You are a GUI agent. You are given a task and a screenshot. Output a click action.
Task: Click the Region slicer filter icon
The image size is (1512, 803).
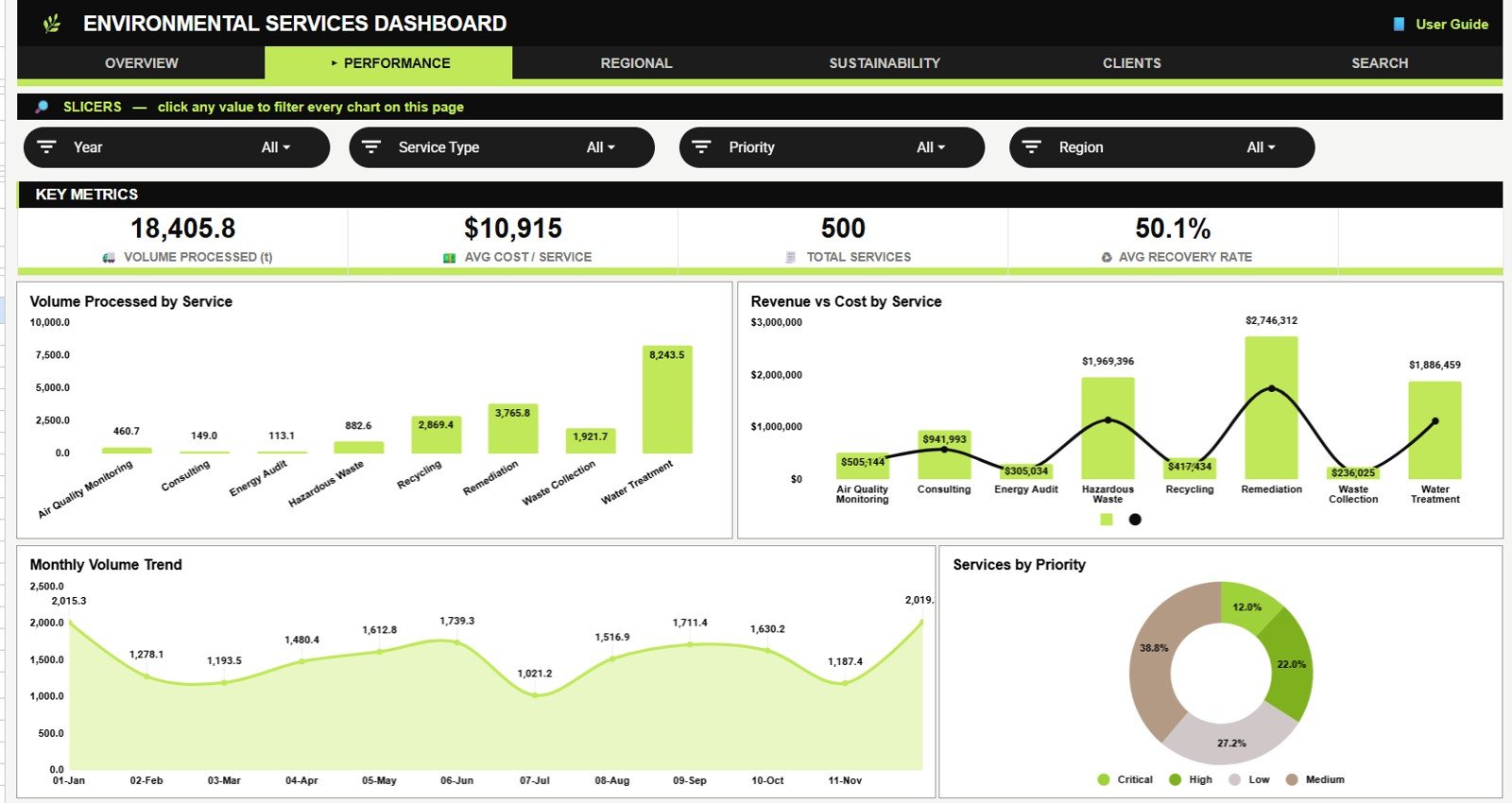tap(1031, 147)
